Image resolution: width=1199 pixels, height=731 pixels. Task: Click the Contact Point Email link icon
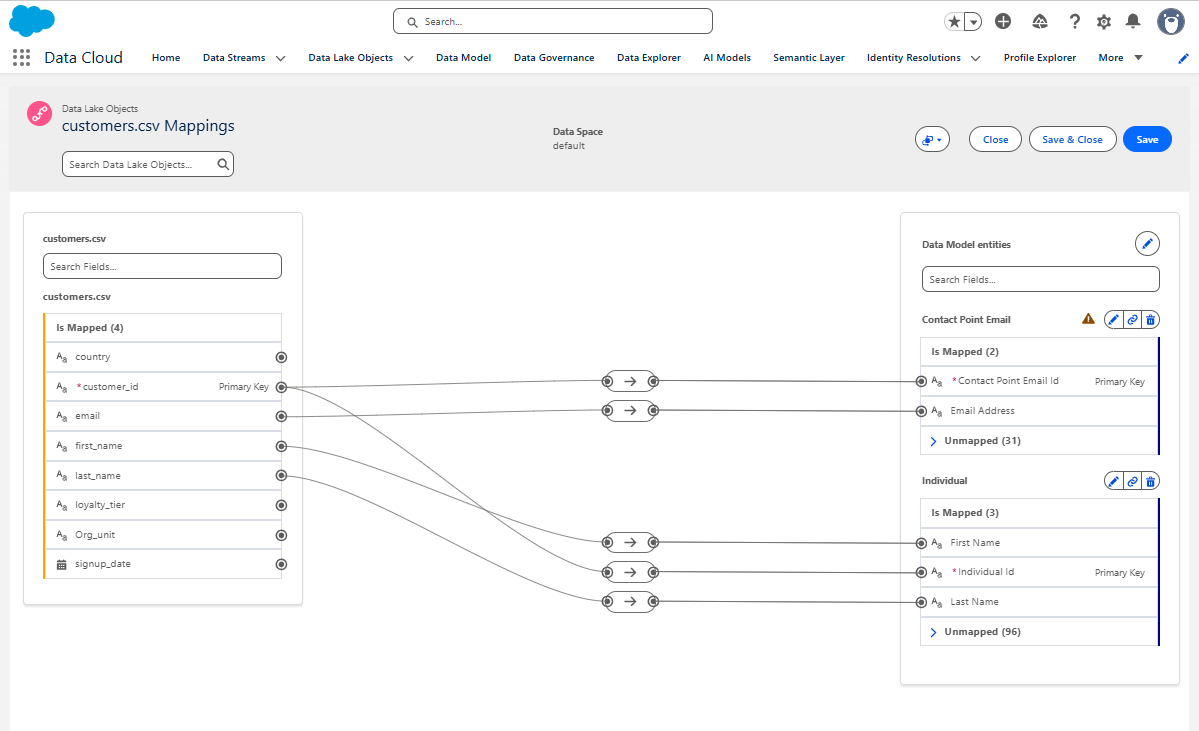[1132, 320]
